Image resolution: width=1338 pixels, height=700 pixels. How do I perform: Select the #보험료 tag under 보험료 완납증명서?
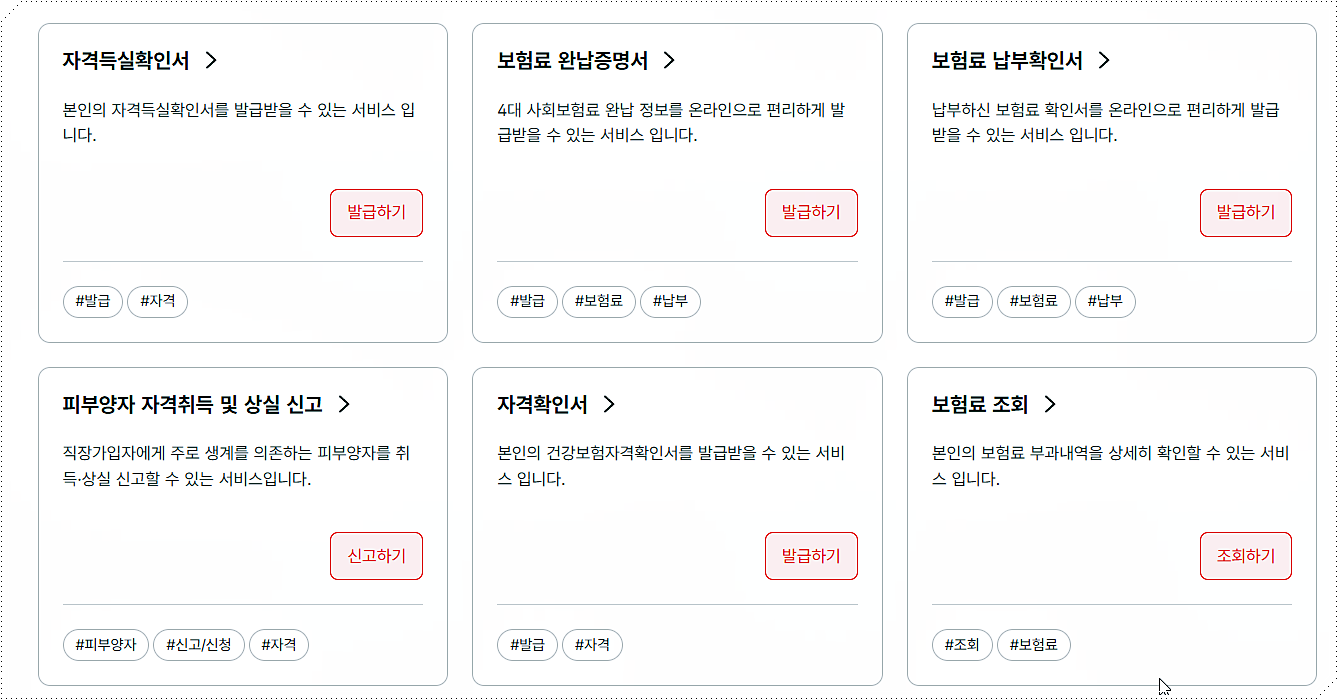[x=598, y=301]
